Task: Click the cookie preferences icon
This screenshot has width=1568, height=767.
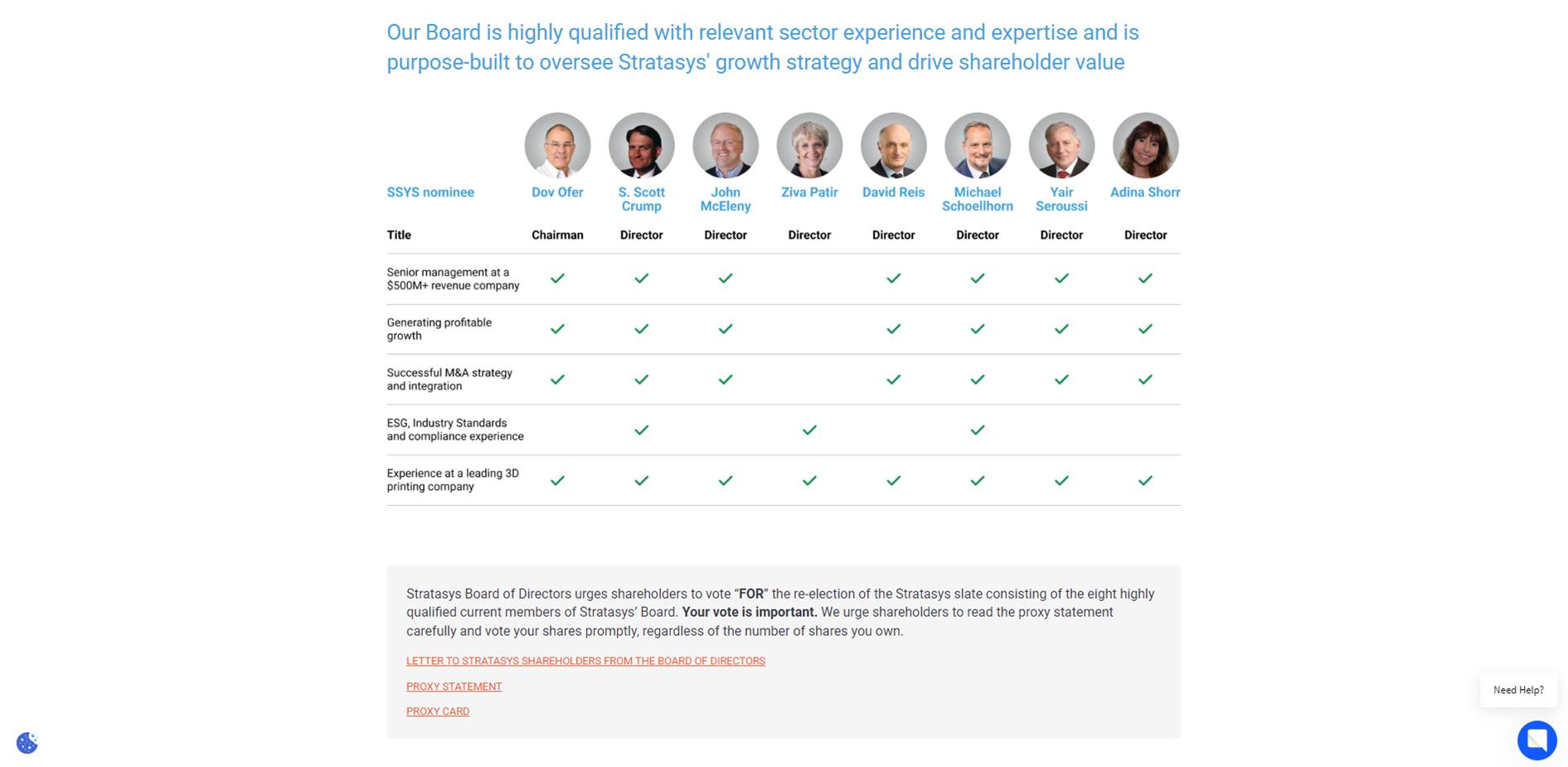Action: tap(27, 742)
